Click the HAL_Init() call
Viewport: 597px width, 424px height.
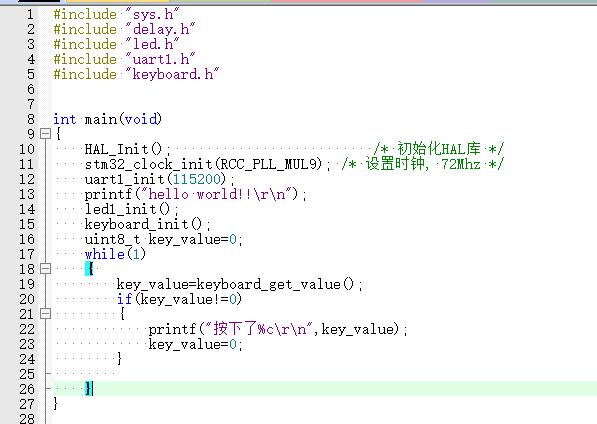pyautogui.click(x=128, y=149)
